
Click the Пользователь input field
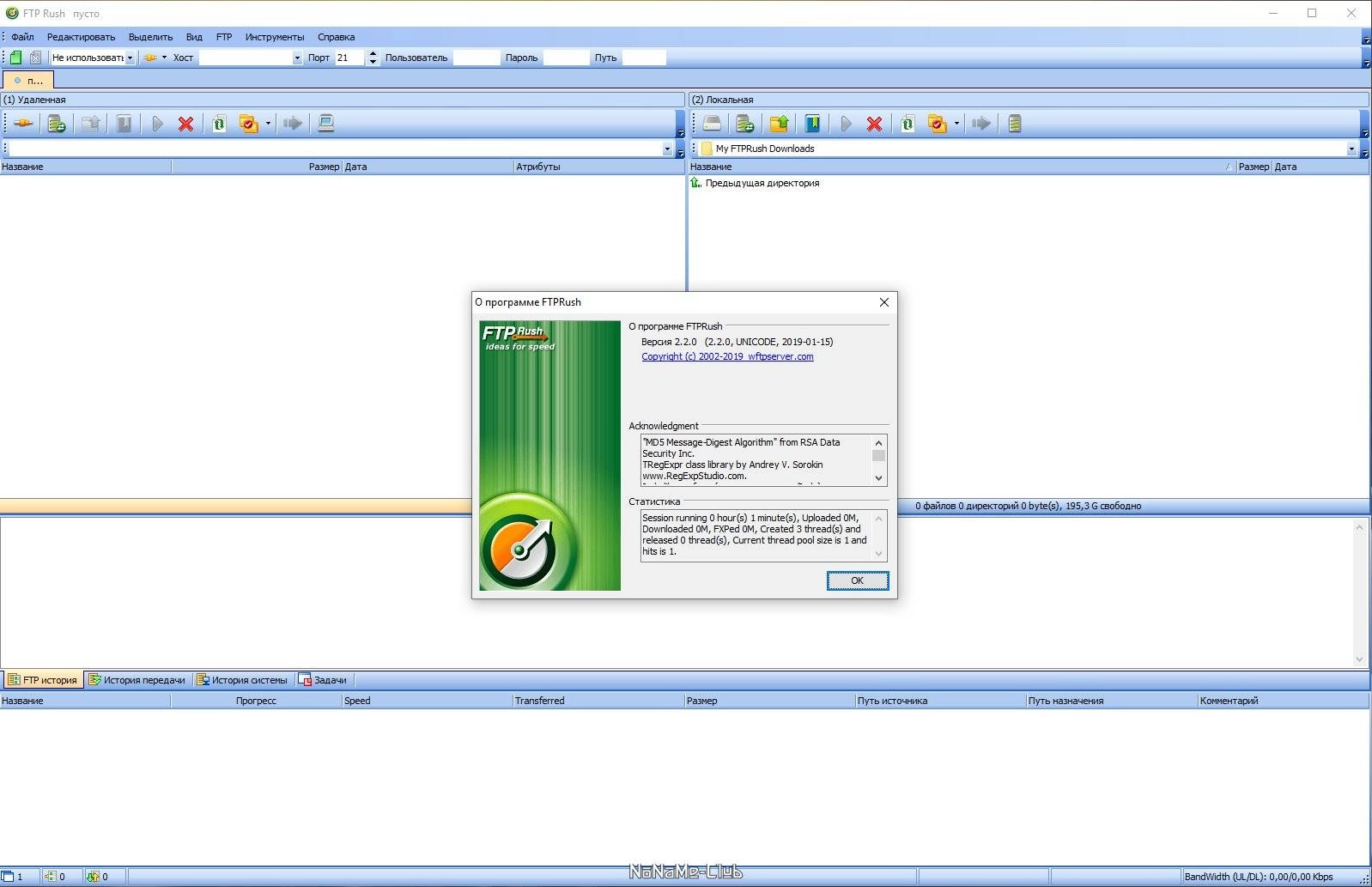click(x=477, y=58)
